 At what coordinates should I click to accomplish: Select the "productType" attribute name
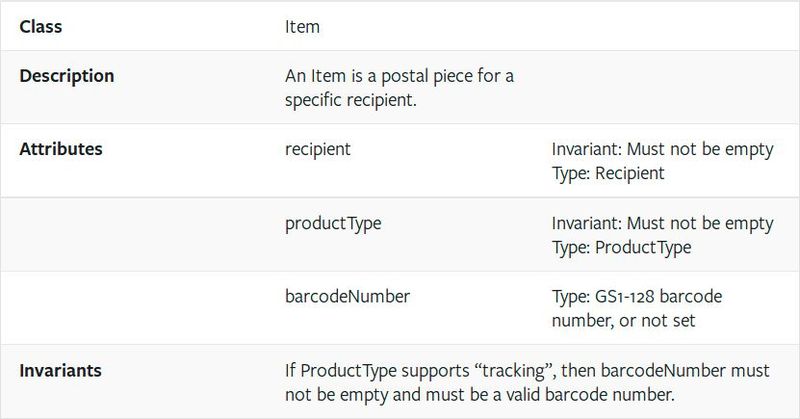point(333,222)
